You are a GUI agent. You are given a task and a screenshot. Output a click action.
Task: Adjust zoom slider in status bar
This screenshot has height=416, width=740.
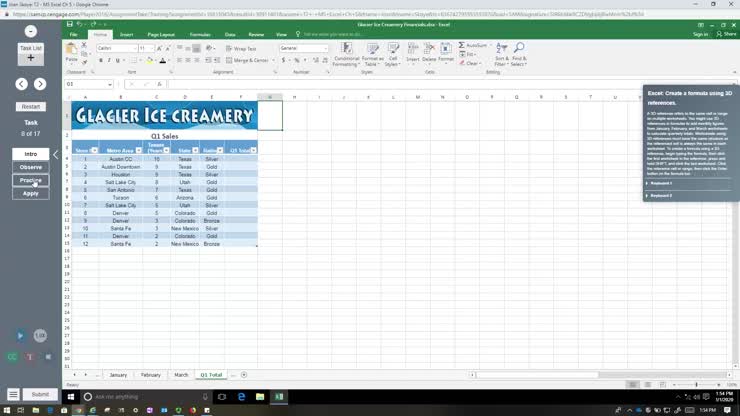click(x=697, y=385)
